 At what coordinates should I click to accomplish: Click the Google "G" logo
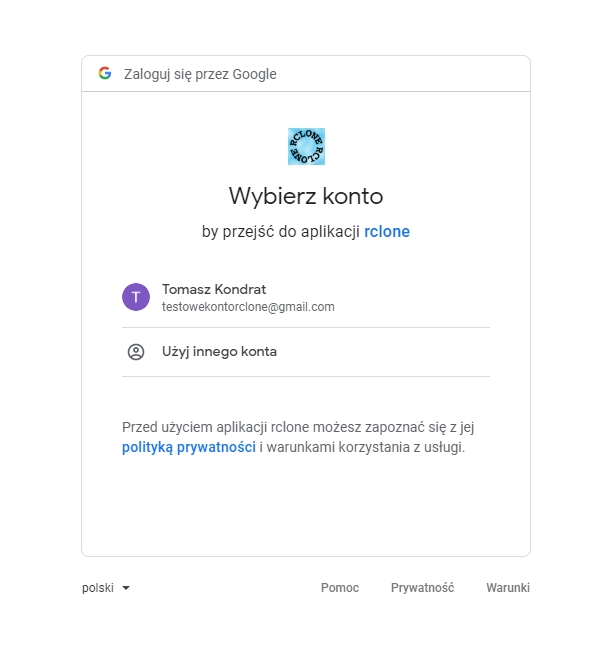pyautogui.click(x=105, y=73)
